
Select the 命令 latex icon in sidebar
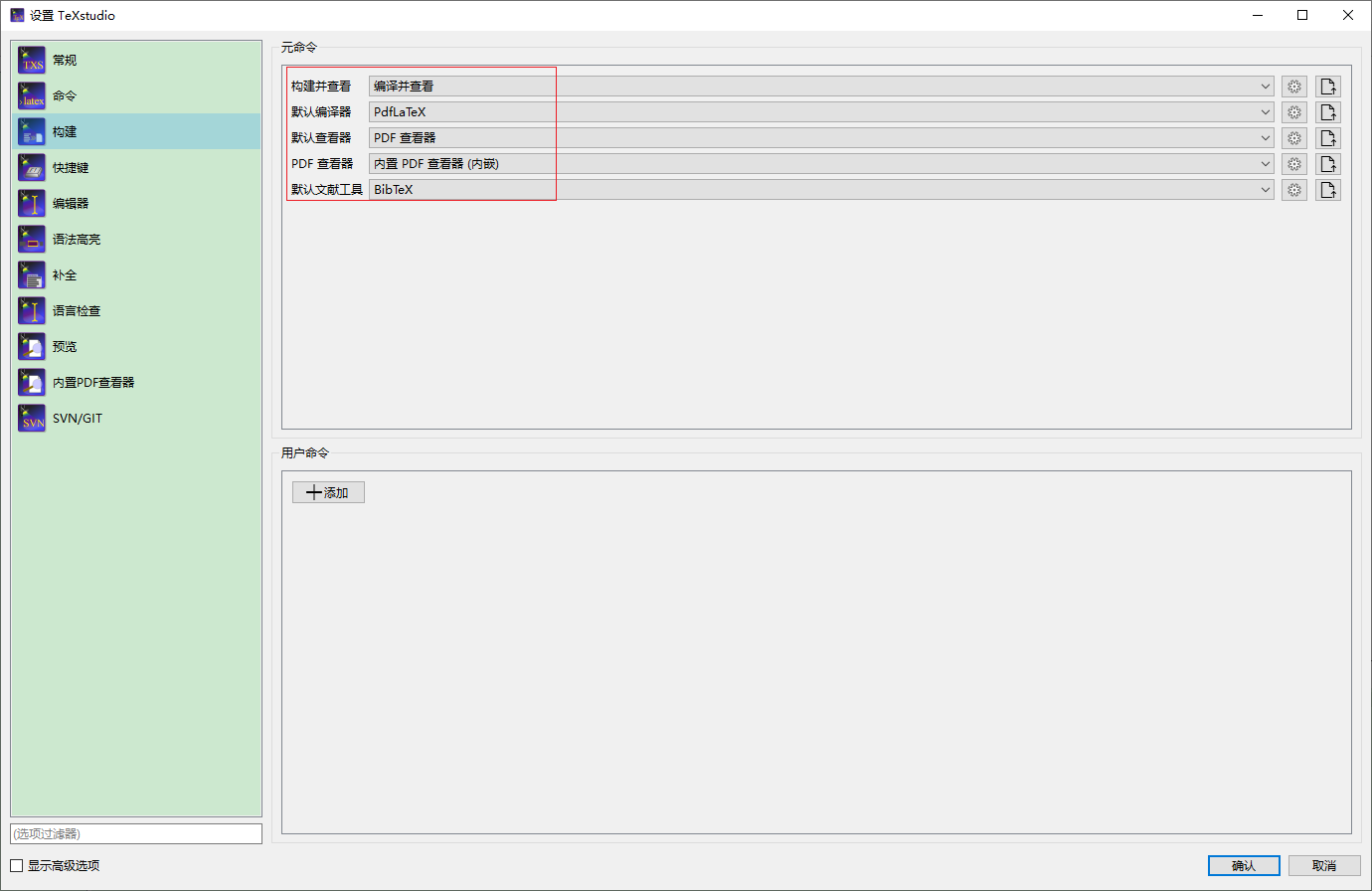pyautogui.click(x=32, y=96)
